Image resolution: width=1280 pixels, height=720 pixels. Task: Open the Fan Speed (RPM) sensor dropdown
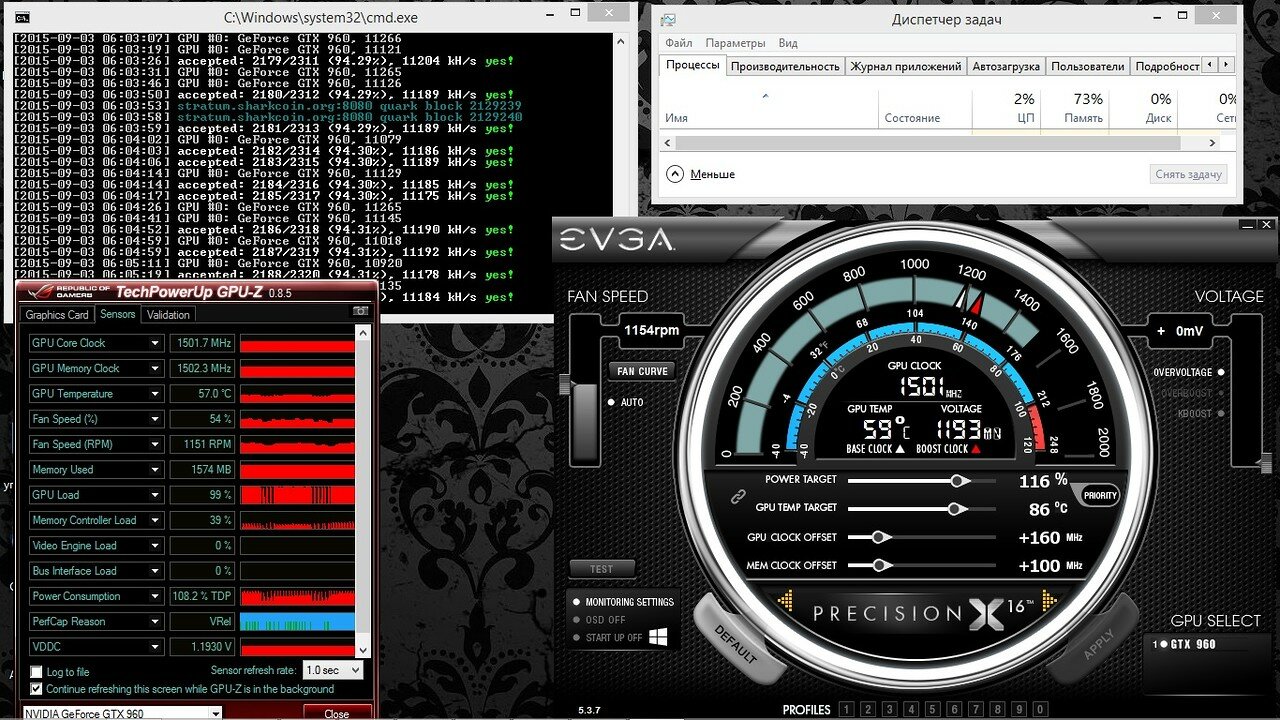click(155, 444)
